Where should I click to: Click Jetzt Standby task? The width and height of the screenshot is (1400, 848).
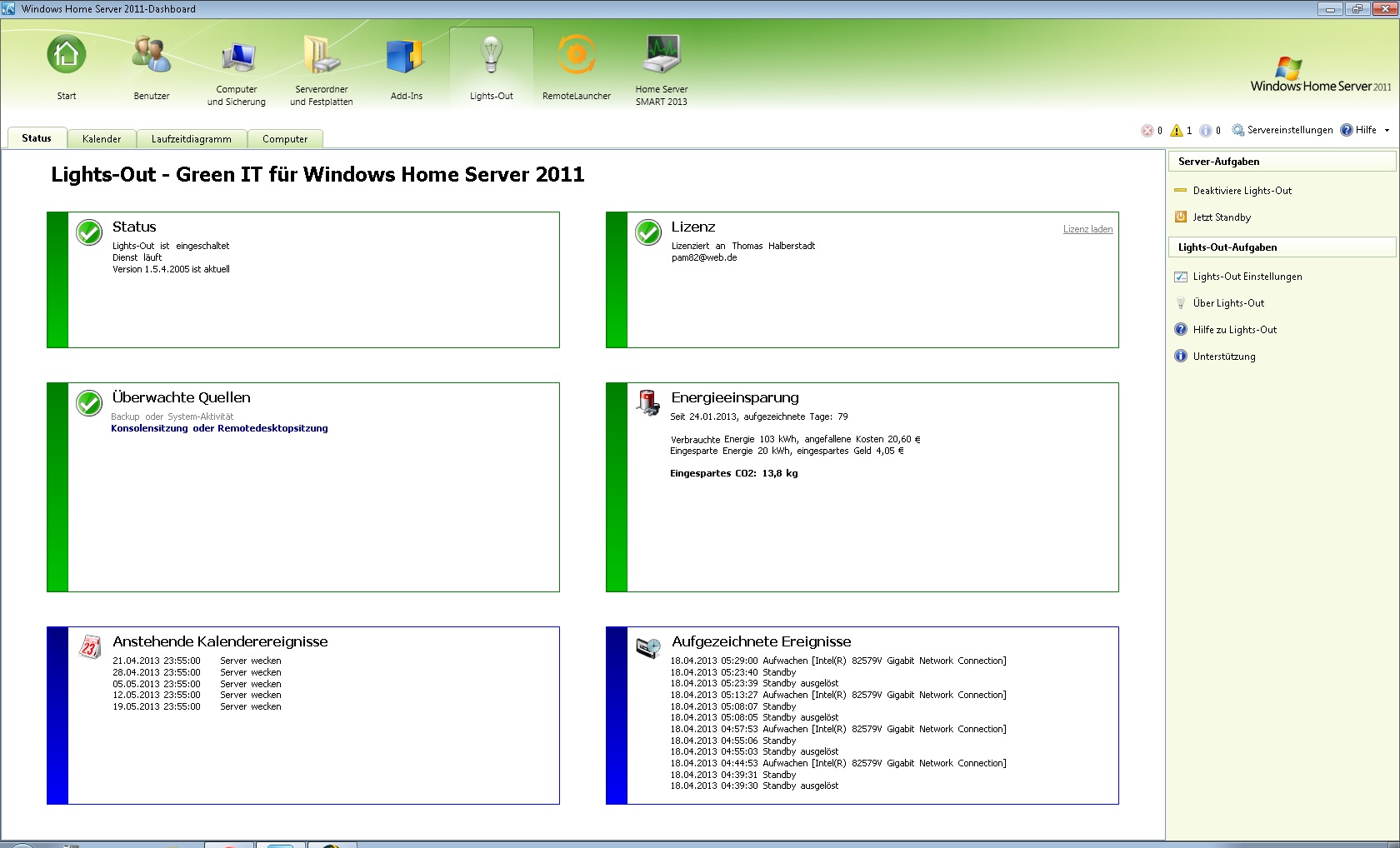[x=1222, y=217]
